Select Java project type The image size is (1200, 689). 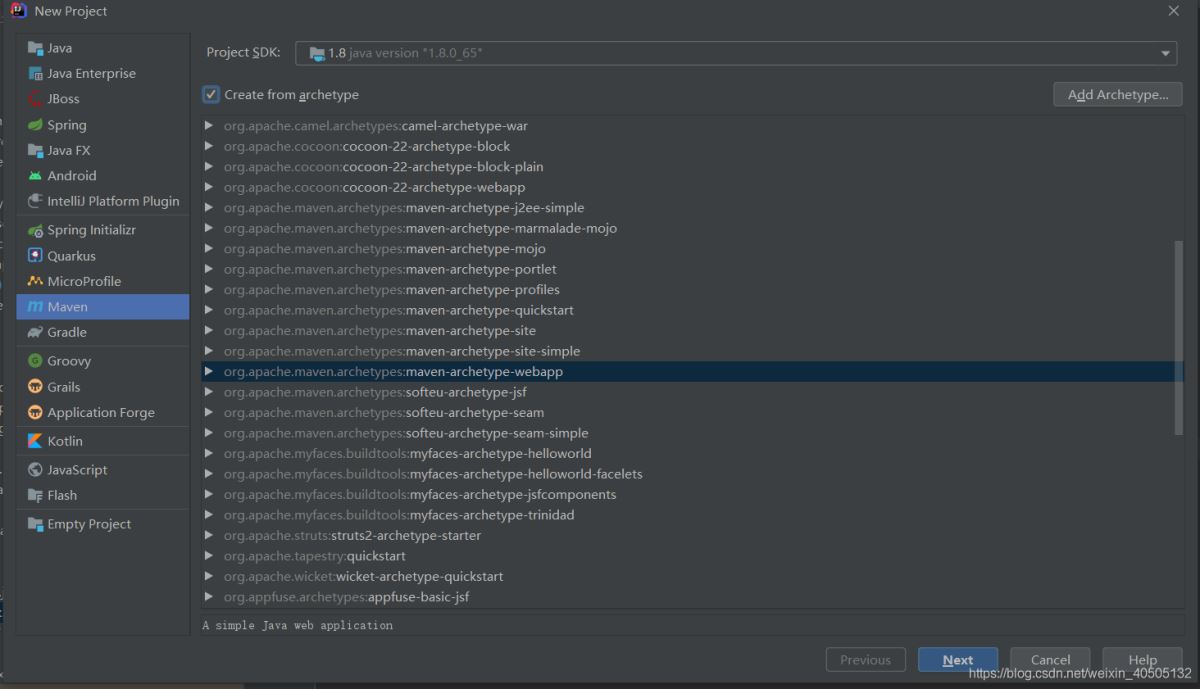point(103,48)
